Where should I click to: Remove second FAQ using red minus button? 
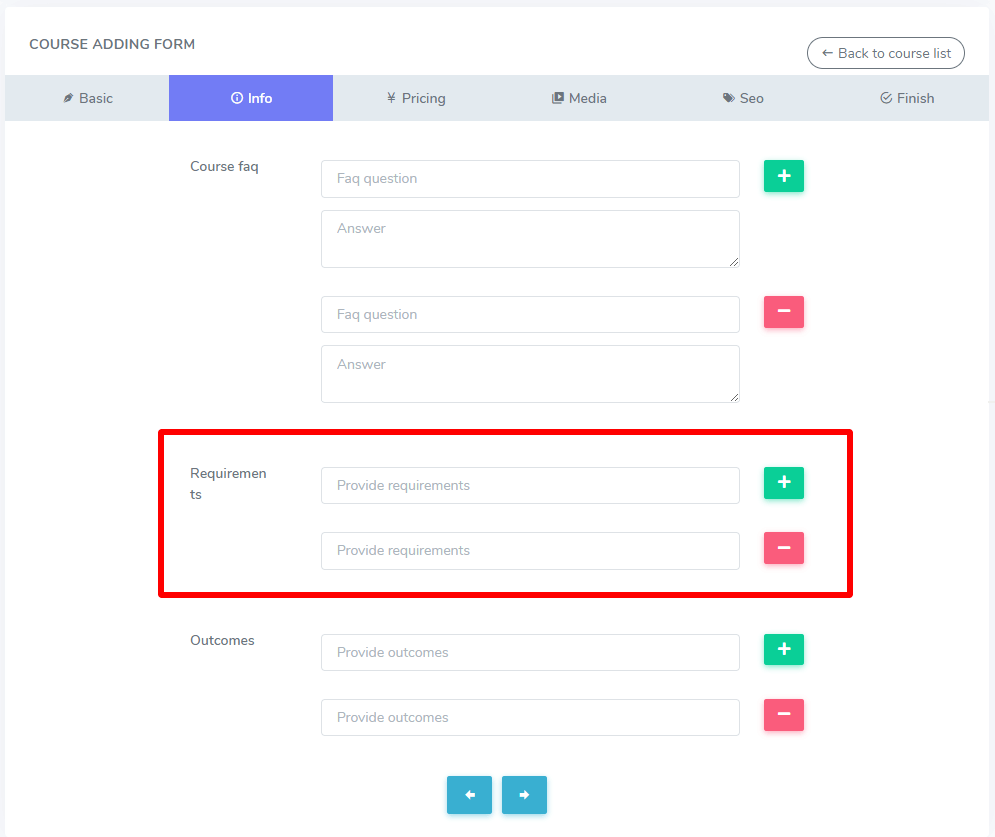tap(783, 312)
